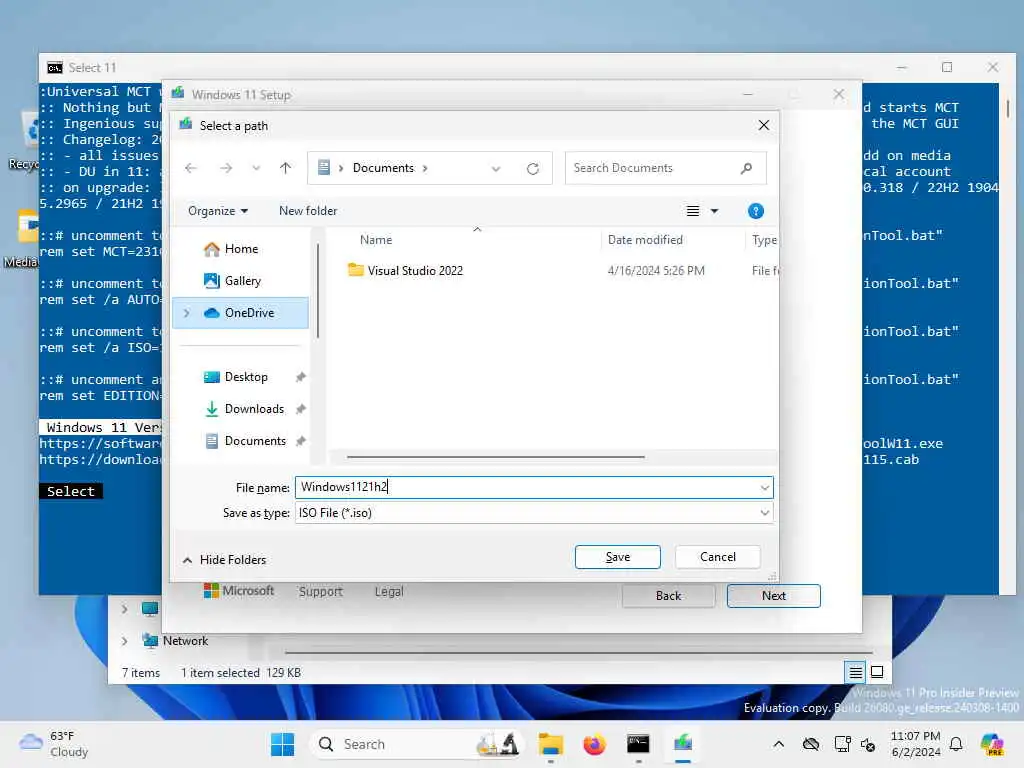Click the Save button
Image resolution: width=1024 pixels, height=768 pixels.
coord(617,557)
